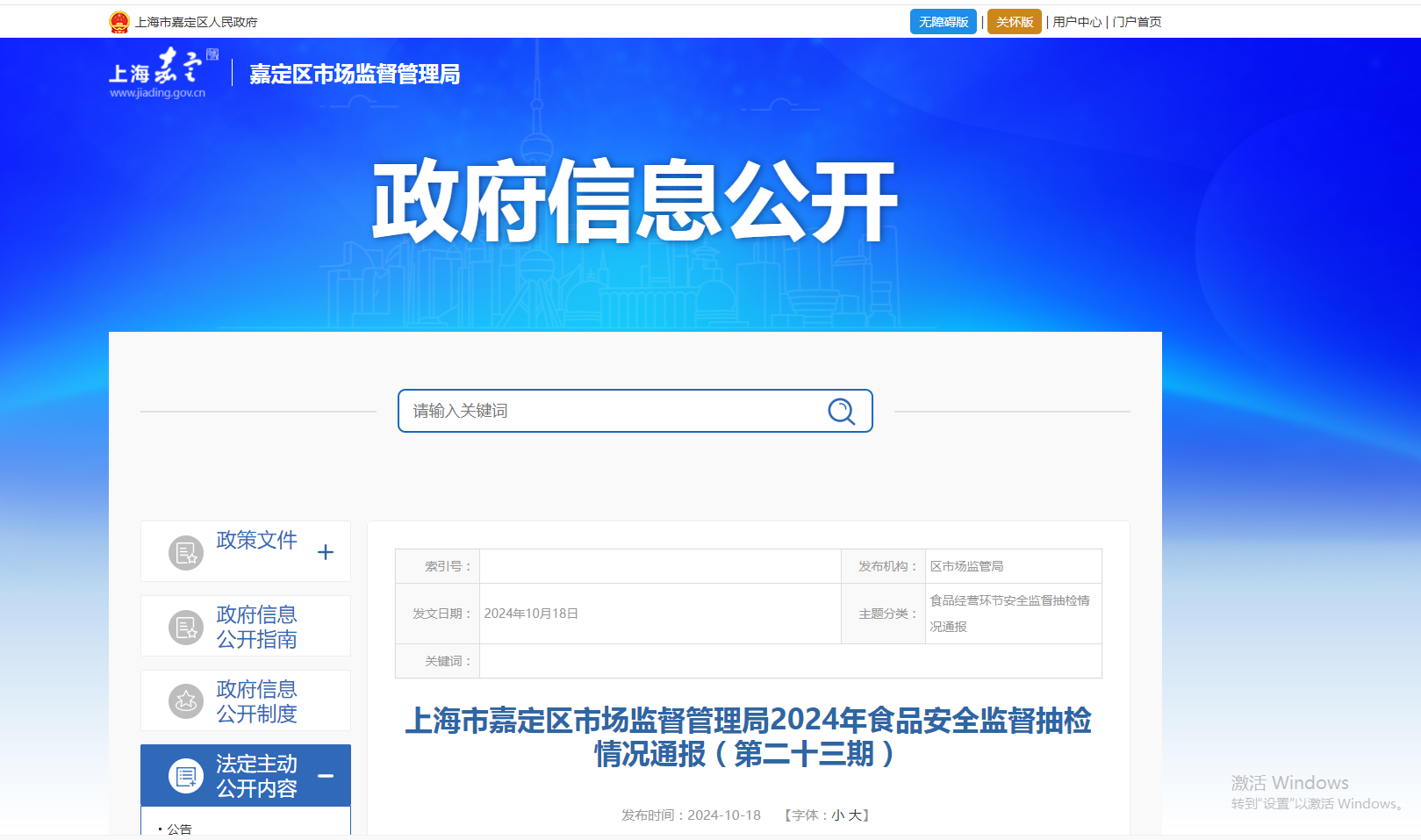
Task: Click the 发布机构 label cell
Action: (884, 566)
